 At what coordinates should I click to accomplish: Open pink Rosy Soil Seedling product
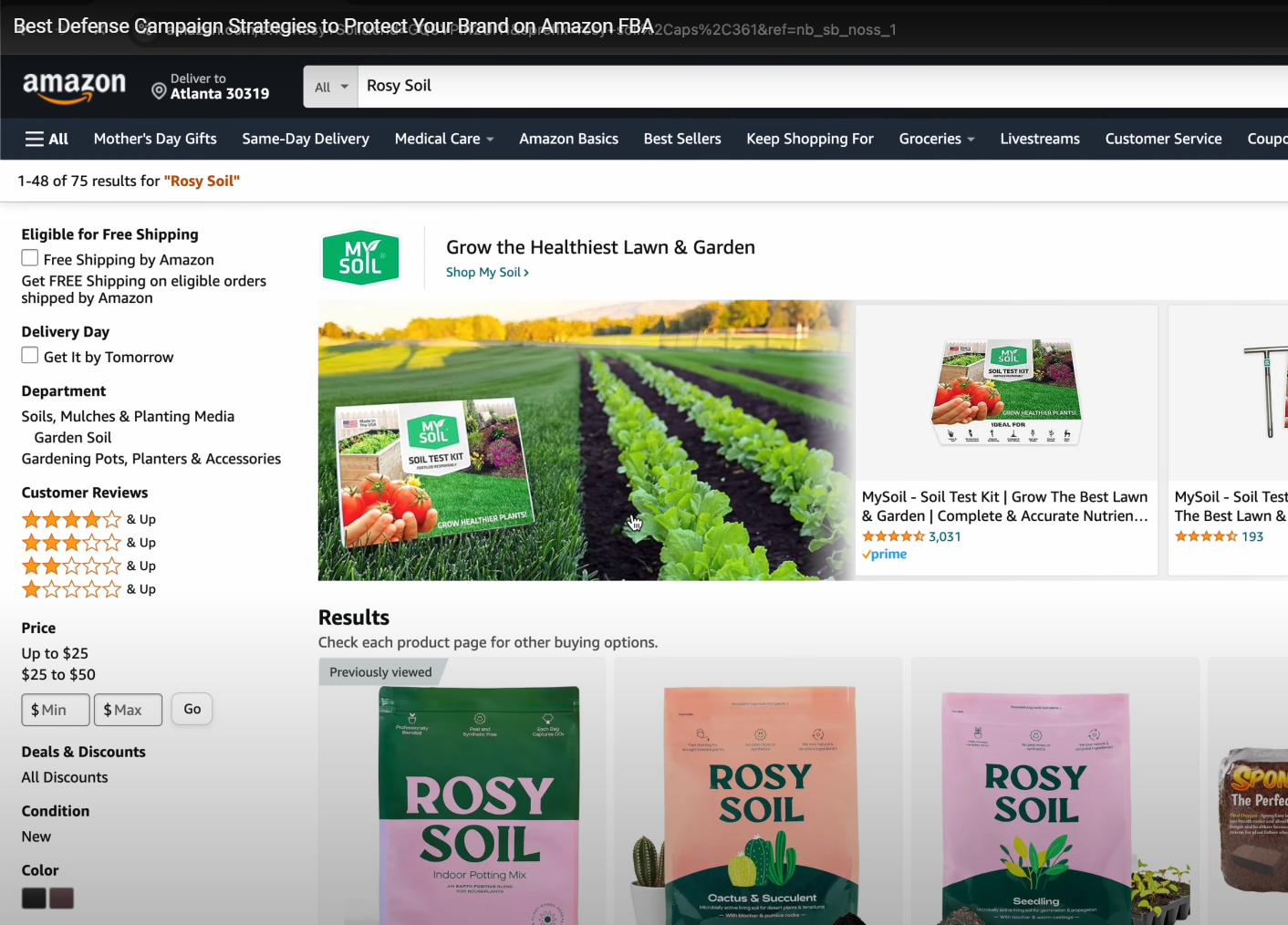(1036, 808)
